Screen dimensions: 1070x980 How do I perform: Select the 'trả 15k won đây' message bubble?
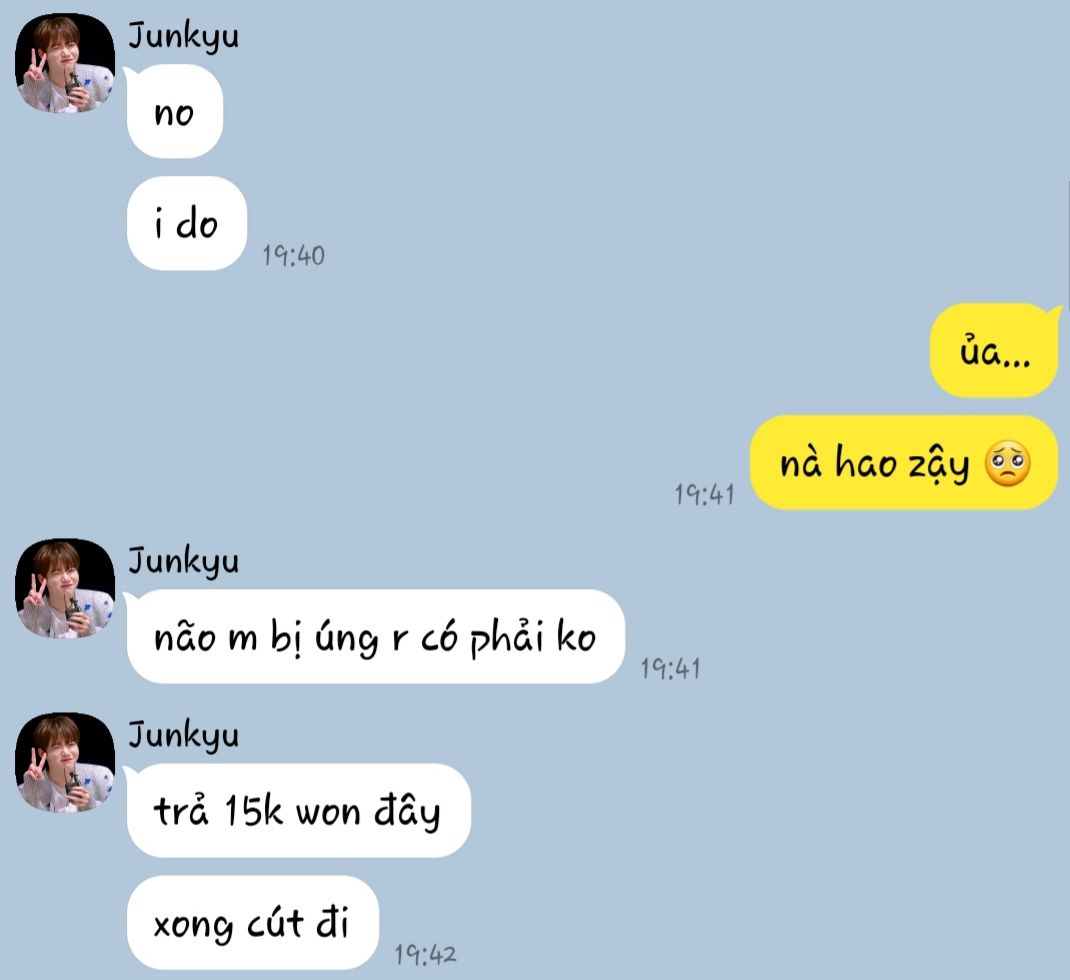(x=298, y=811)
